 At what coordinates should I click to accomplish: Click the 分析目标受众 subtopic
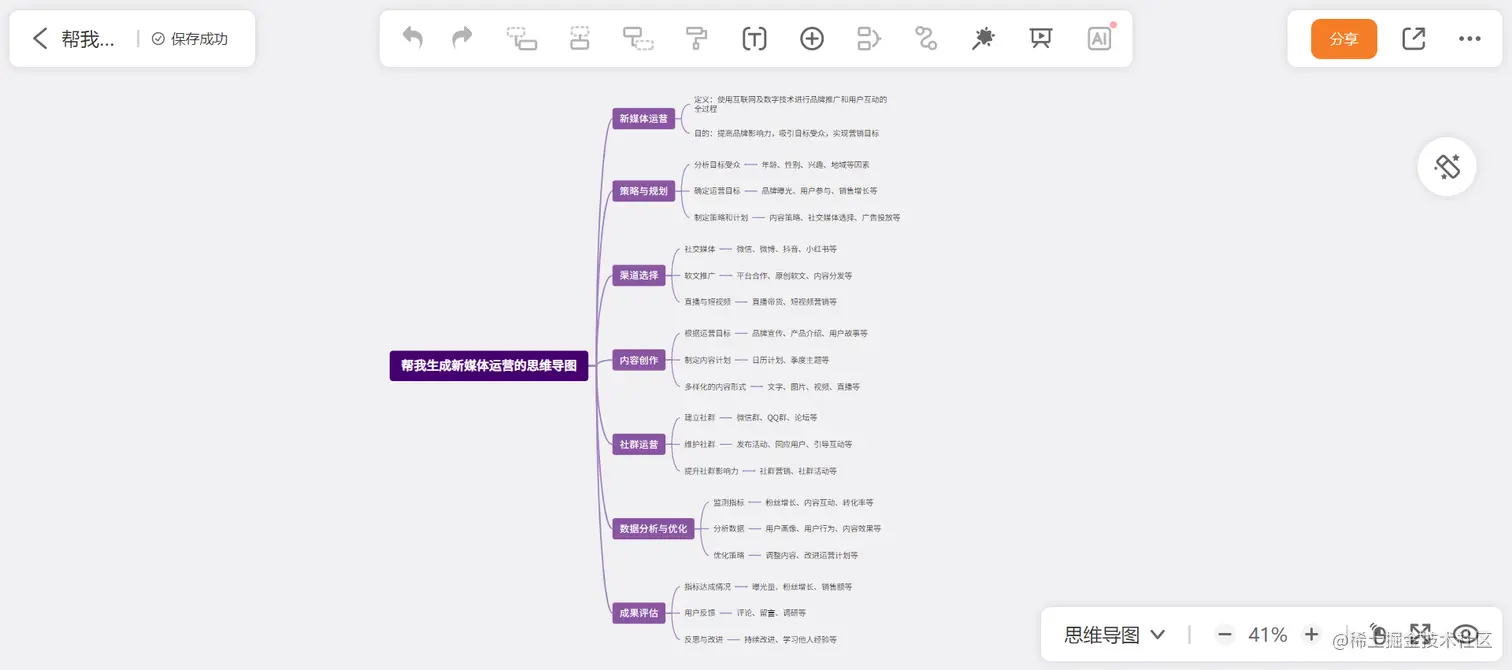[717, 165]
